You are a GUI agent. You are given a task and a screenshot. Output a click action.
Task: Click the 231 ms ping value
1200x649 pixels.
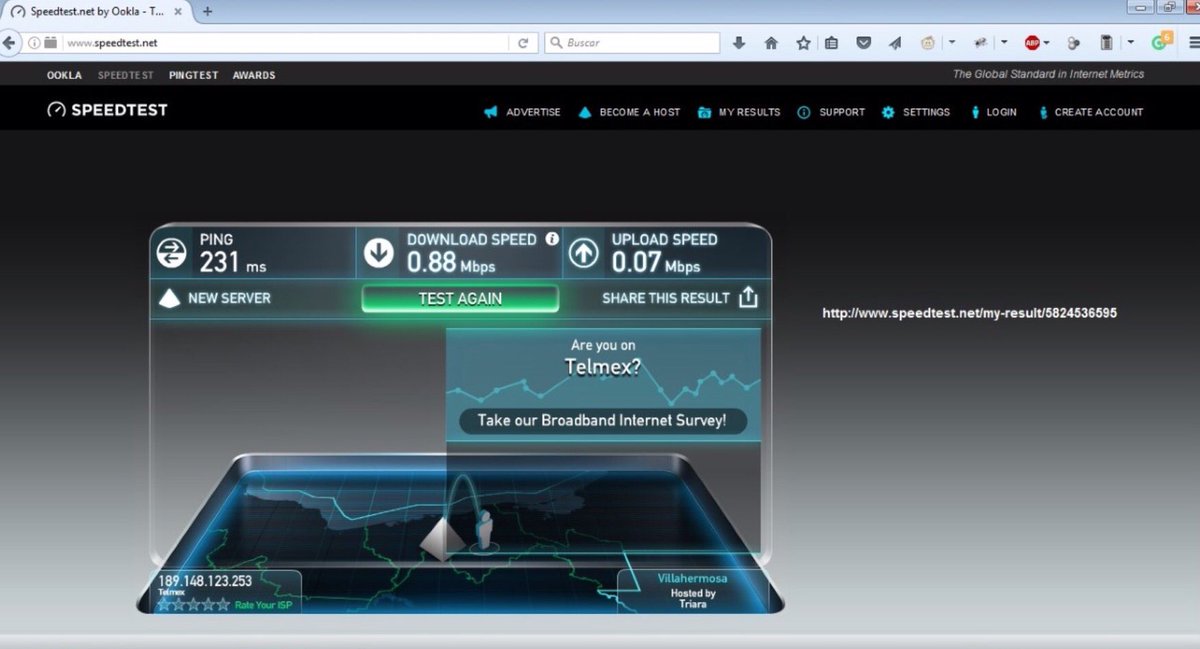coord(233,263)
